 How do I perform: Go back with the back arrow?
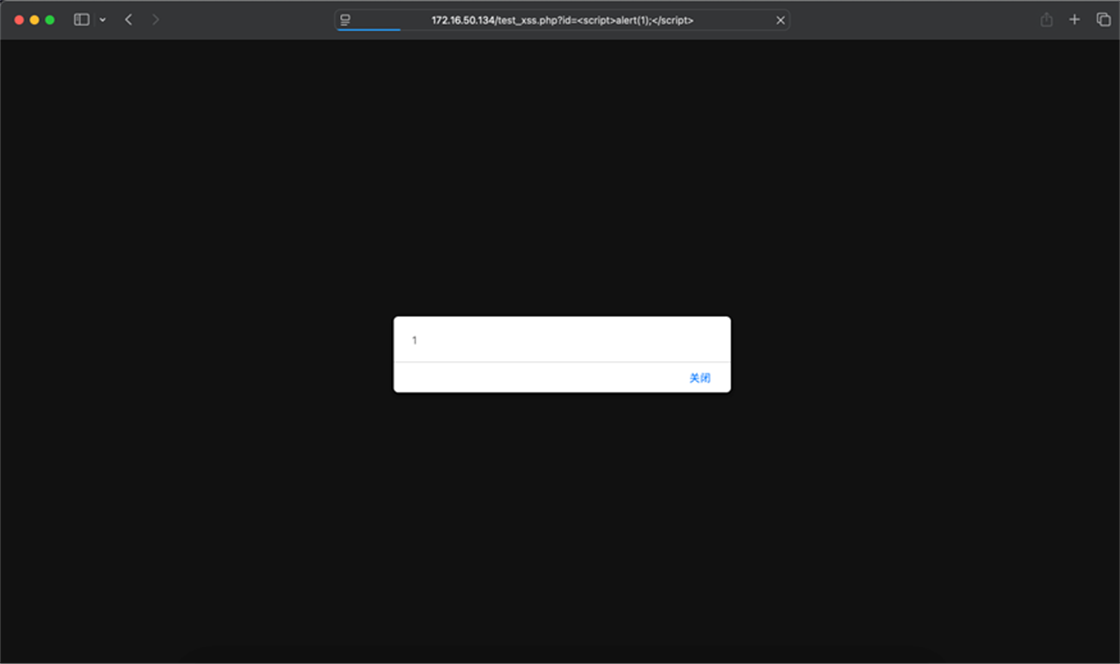tap(129, 20)
